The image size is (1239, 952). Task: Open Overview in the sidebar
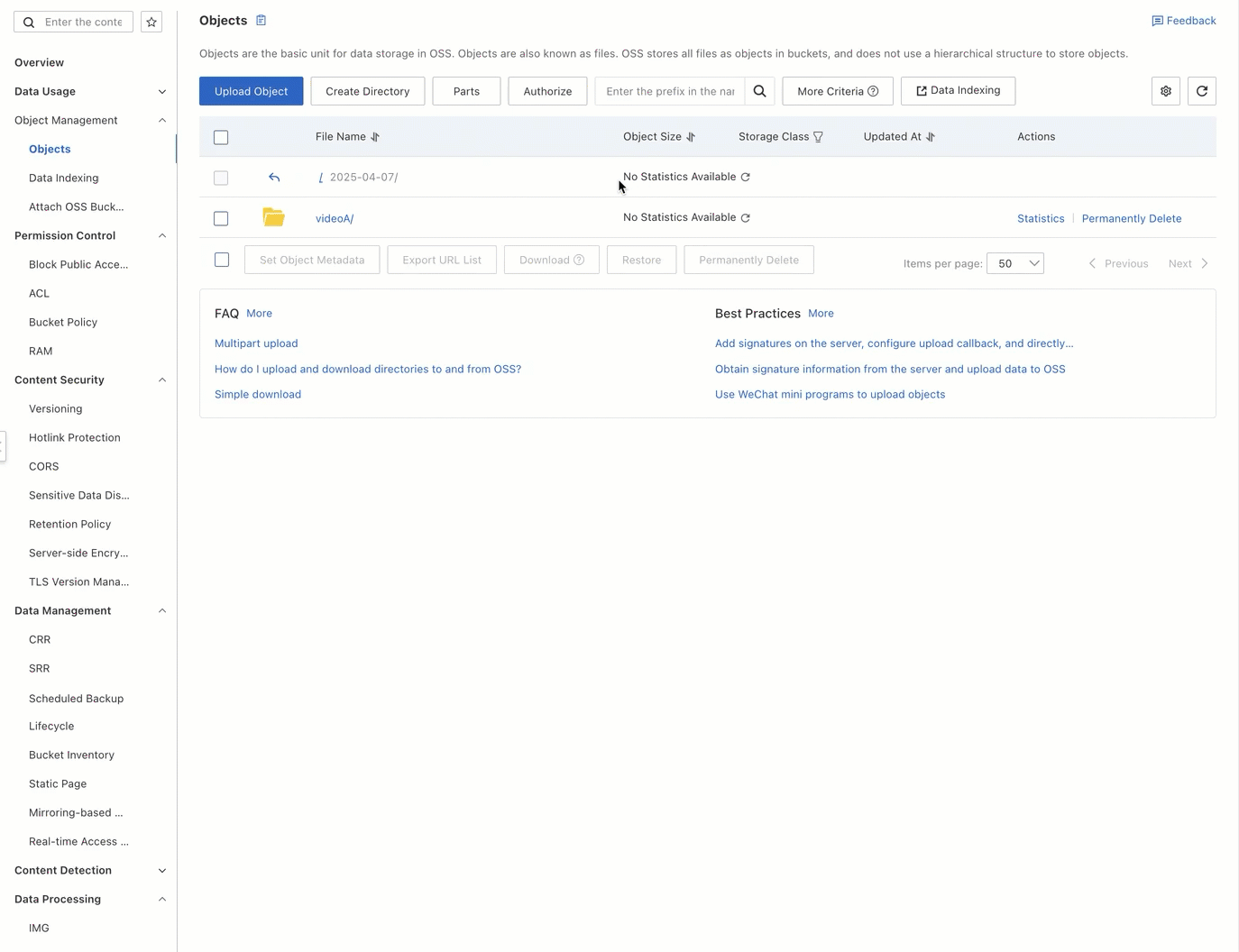[39, 62]
